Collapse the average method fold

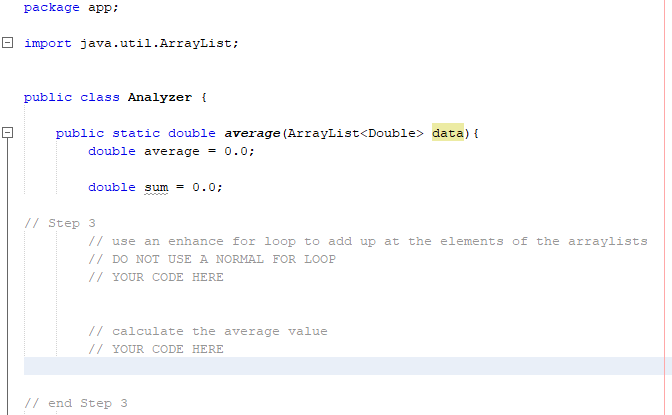(7, 132)
